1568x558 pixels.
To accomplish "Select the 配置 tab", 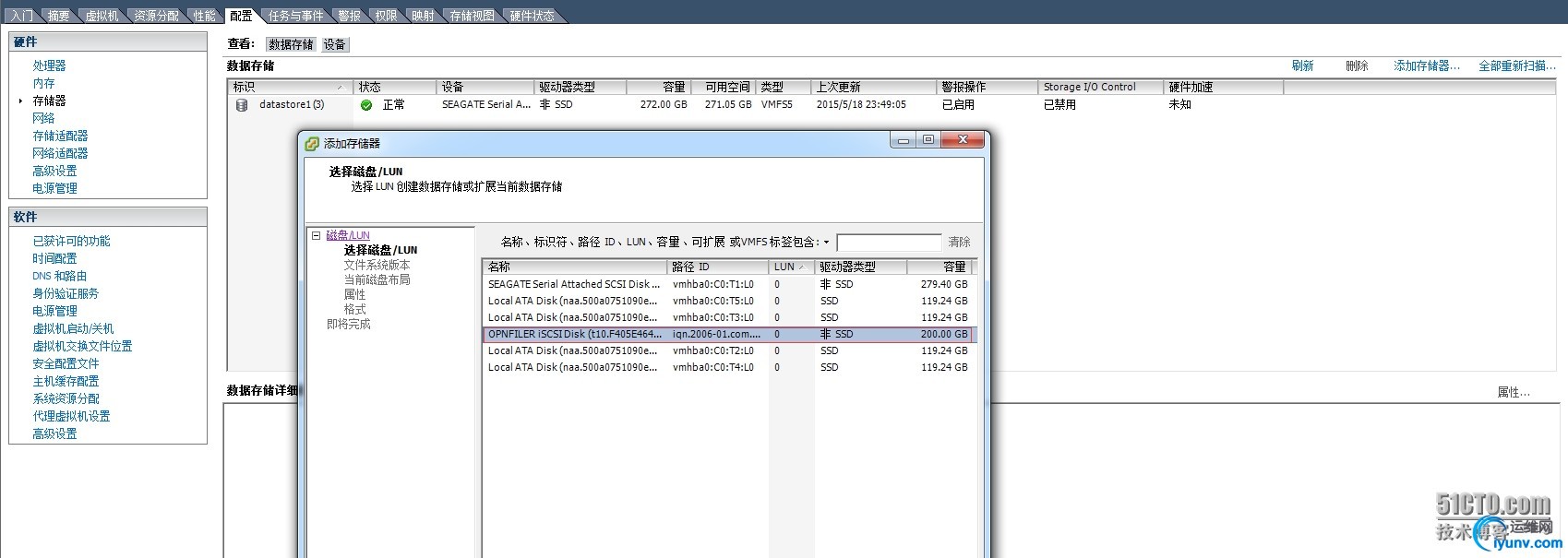I will 241,16.
